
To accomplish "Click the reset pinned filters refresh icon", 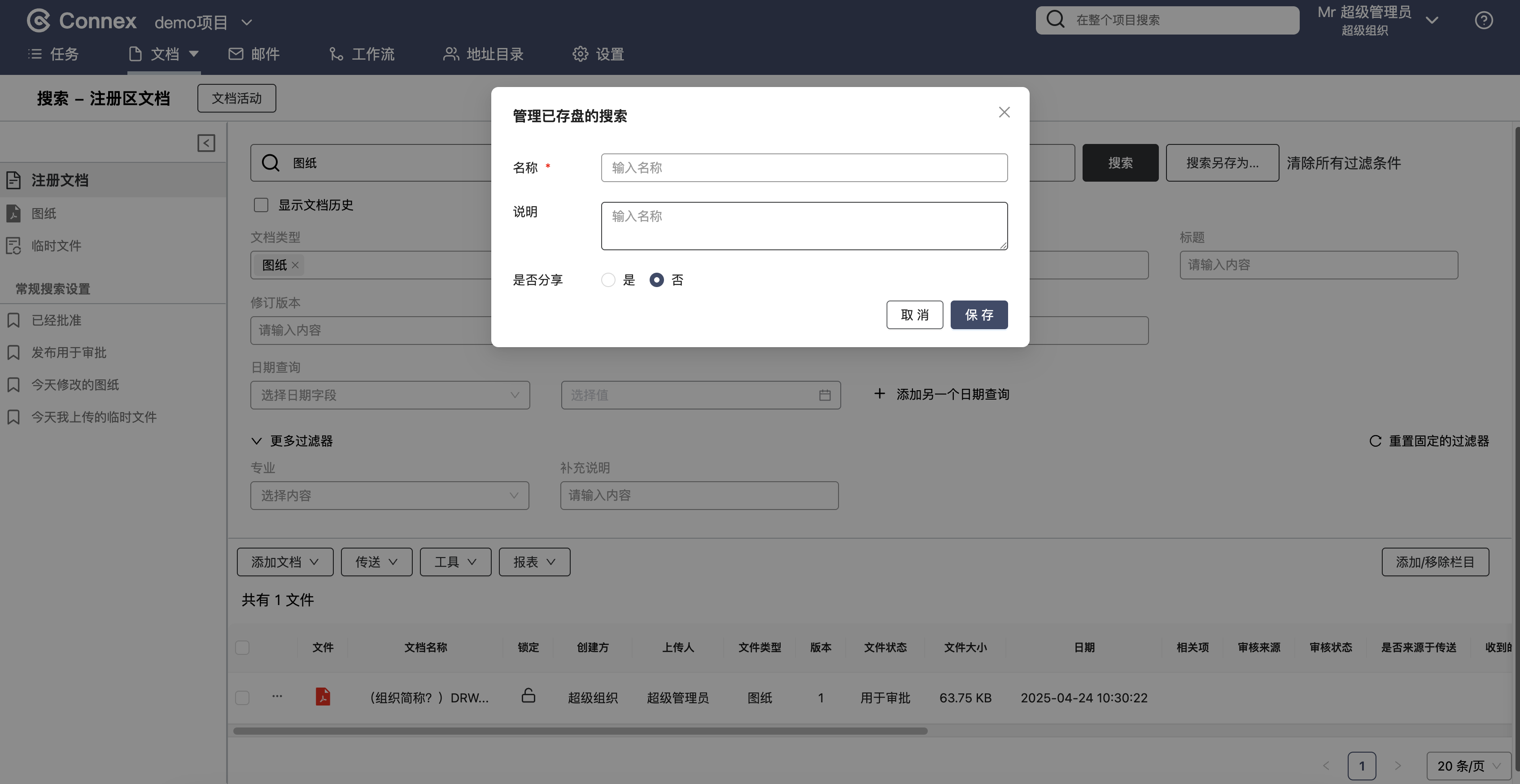I will (1375, 441).
